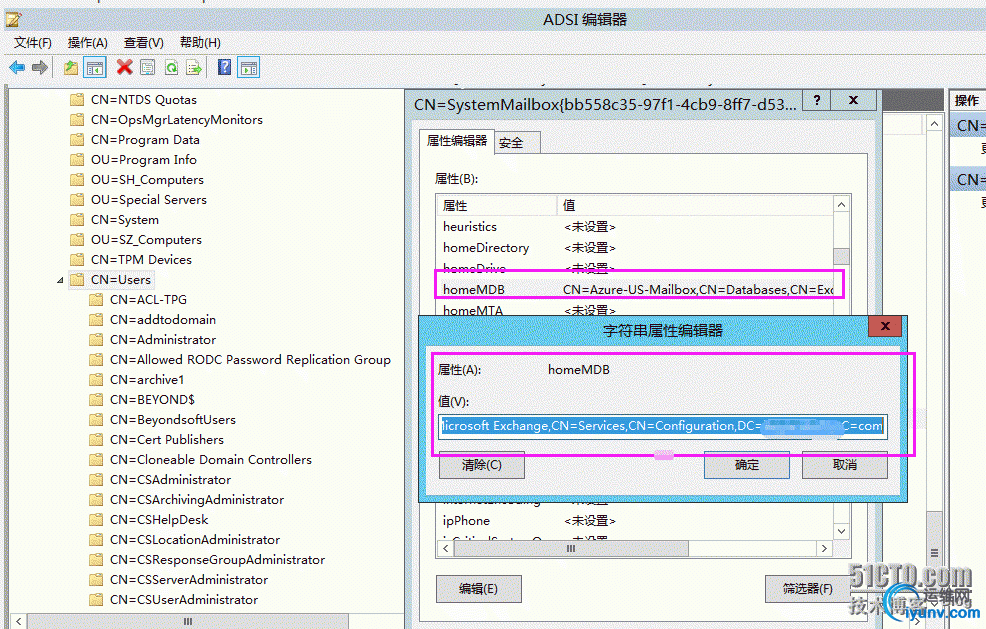Click the folder icon of CN=archive1
Screen dimensions: 986x629
[x=96, y=379]
